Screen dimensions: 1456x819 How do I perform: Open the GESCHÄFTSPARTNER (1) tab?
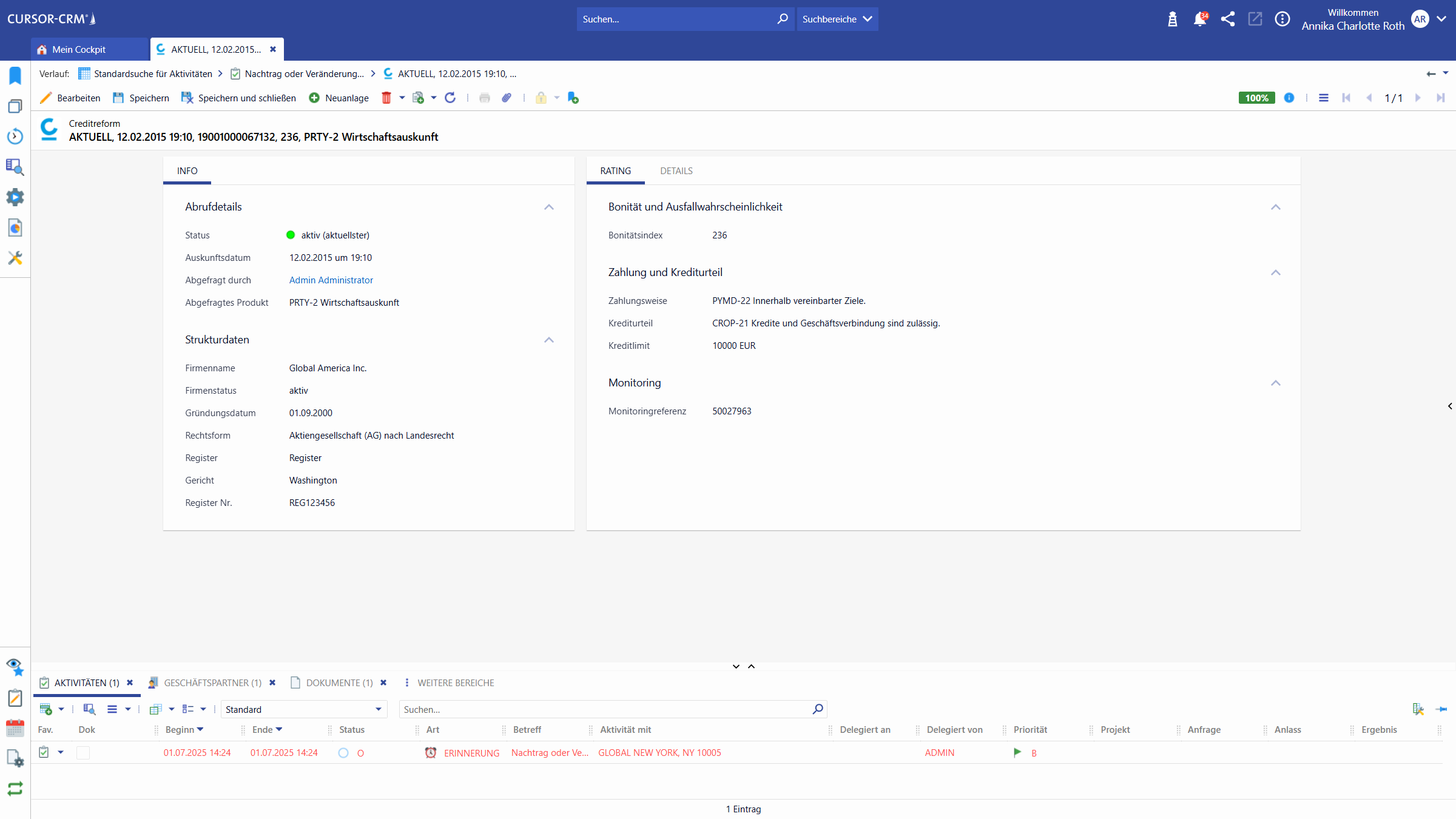[212, 683]
